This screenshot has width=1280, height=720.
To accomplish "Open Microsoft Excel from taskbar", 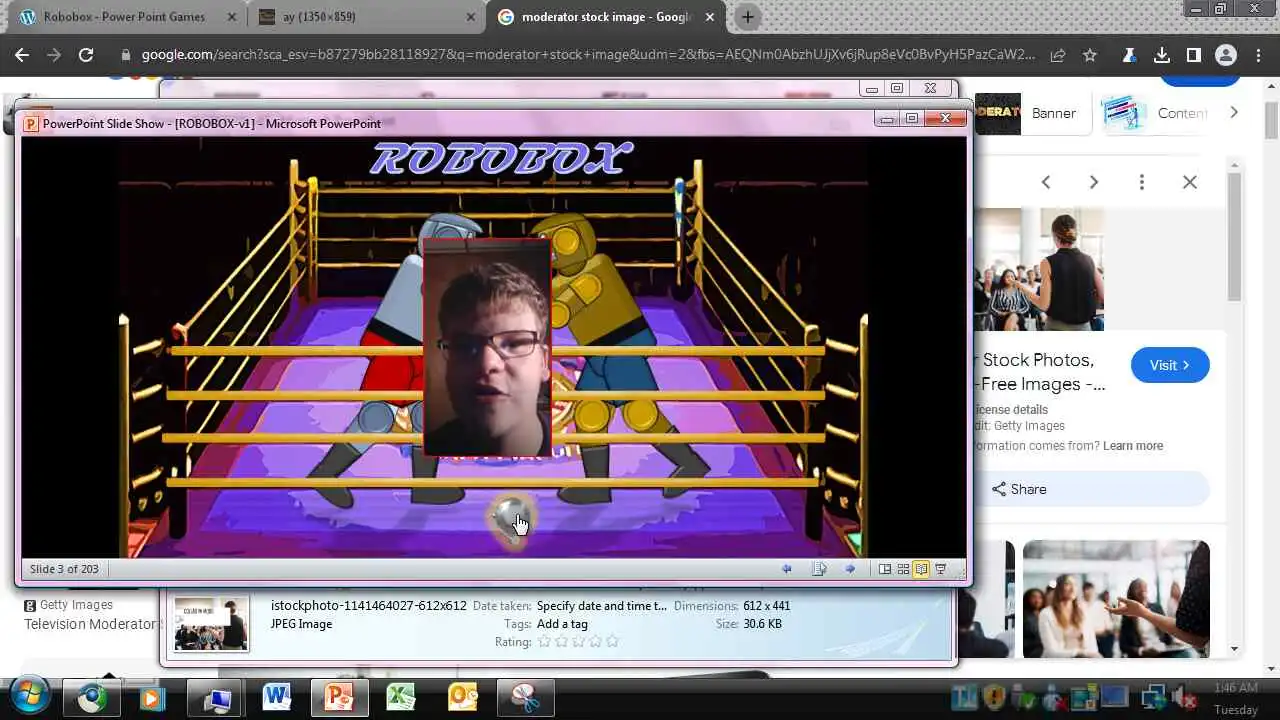I will tap(401, 697).
